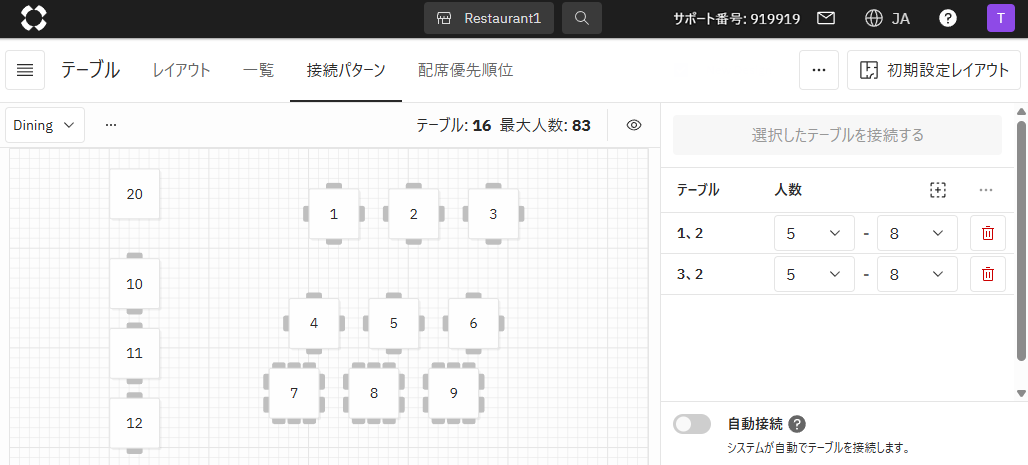Open the user avatar T menu
This screenshot has width=1028, height=465.
click(x=1000, y=18)
